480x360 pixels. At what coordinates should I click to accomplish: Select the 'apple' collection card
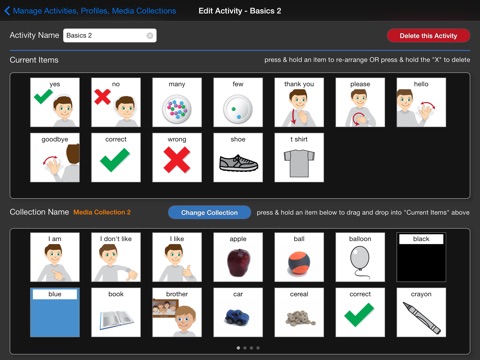[238, 257]
